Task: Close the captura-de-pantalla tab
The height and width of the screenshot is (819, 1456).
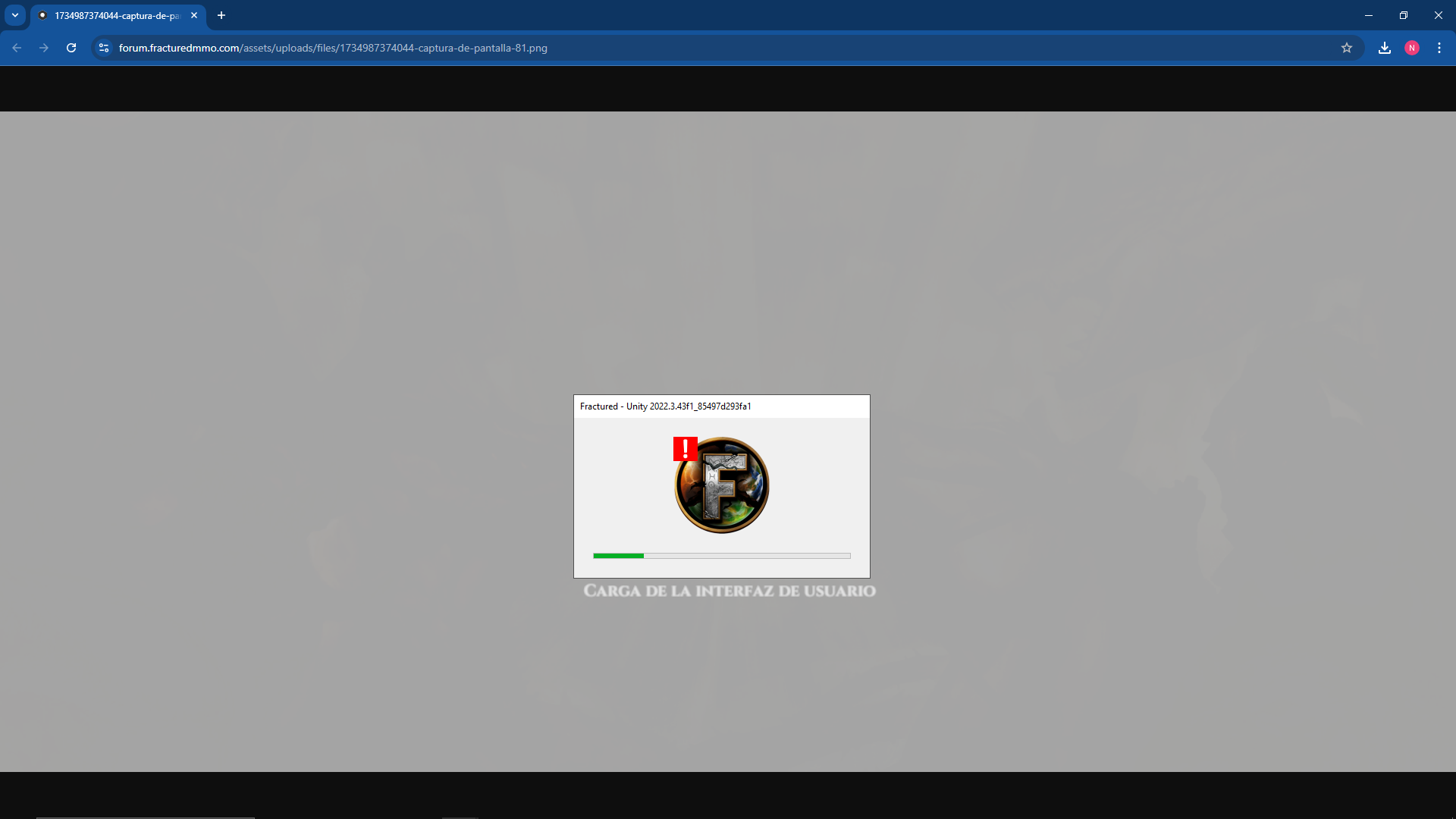Action: click(194, 15)
